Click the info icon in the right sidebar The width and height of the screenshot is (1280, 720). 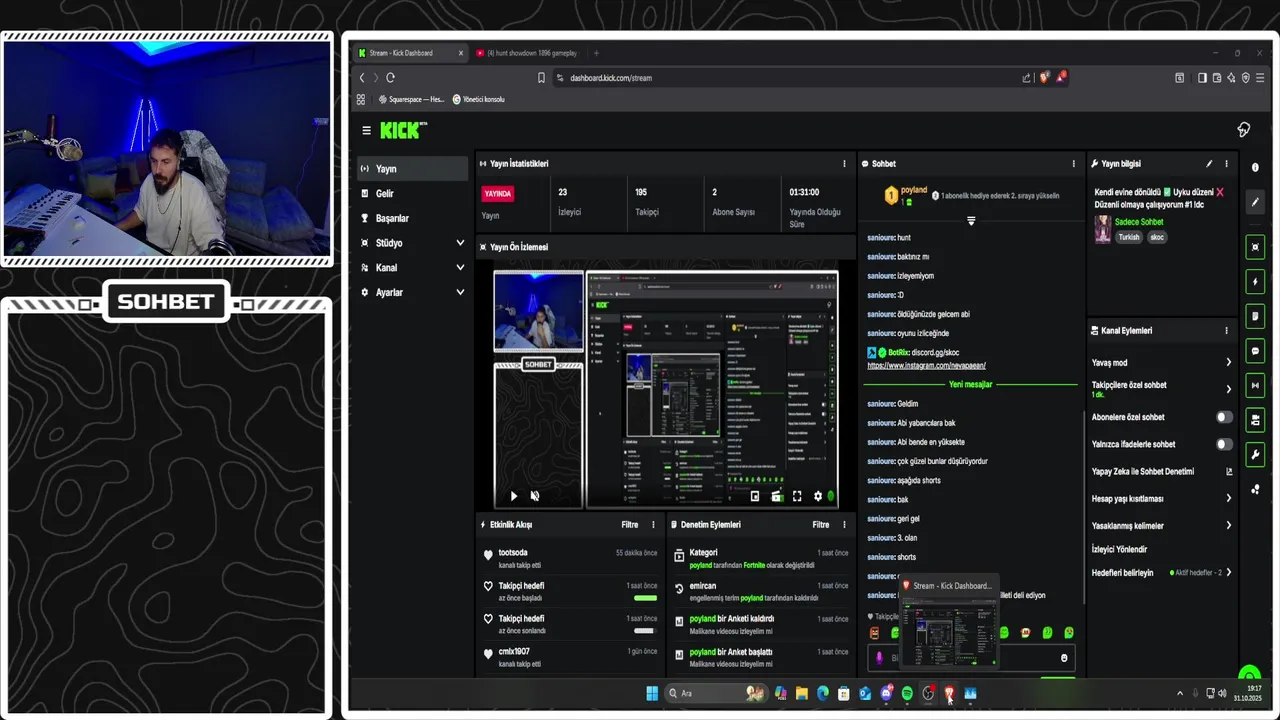tap(1256, 168)
